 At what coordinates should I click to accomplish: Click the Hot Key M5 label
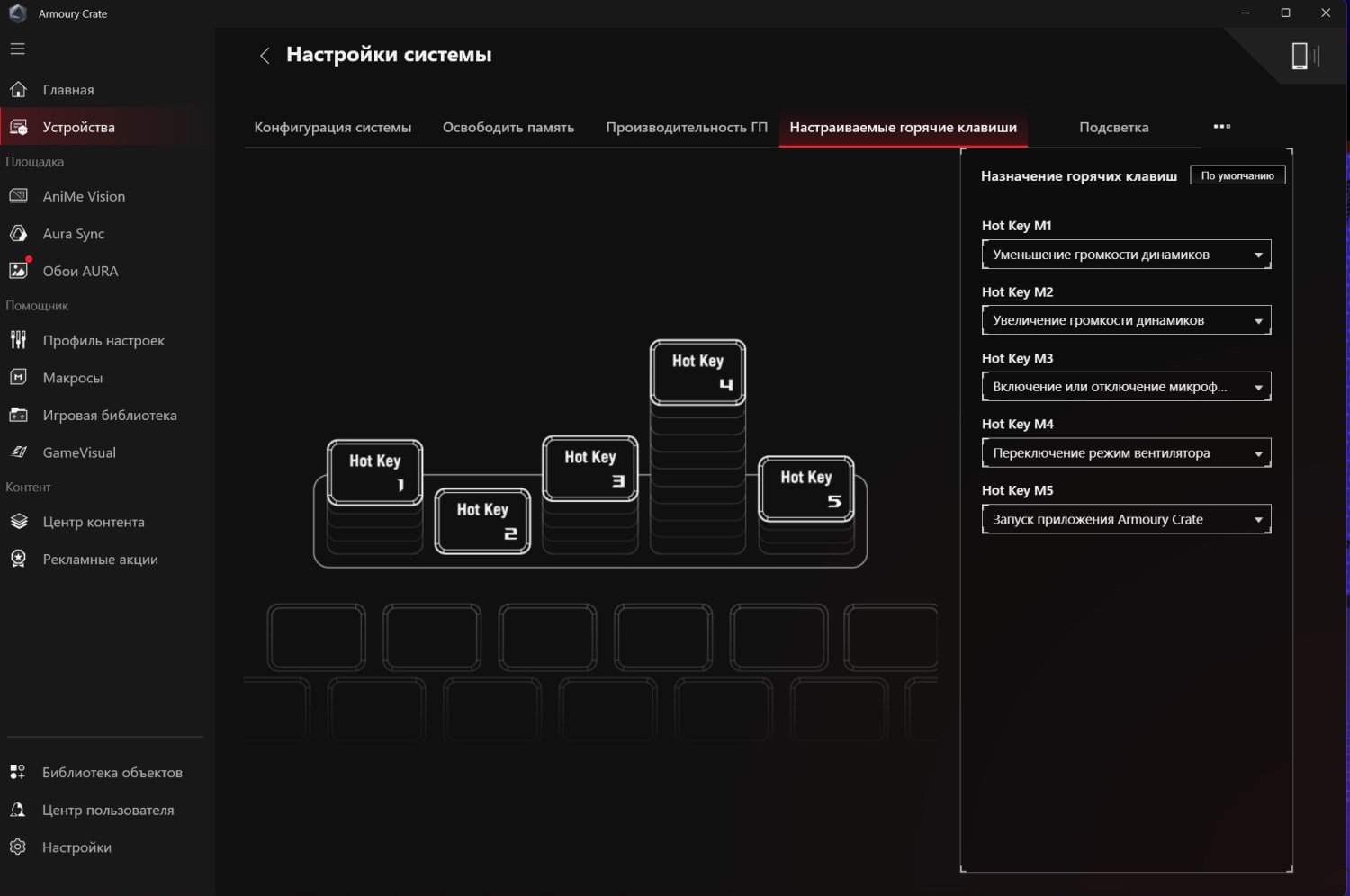[x=1017, y=490]
